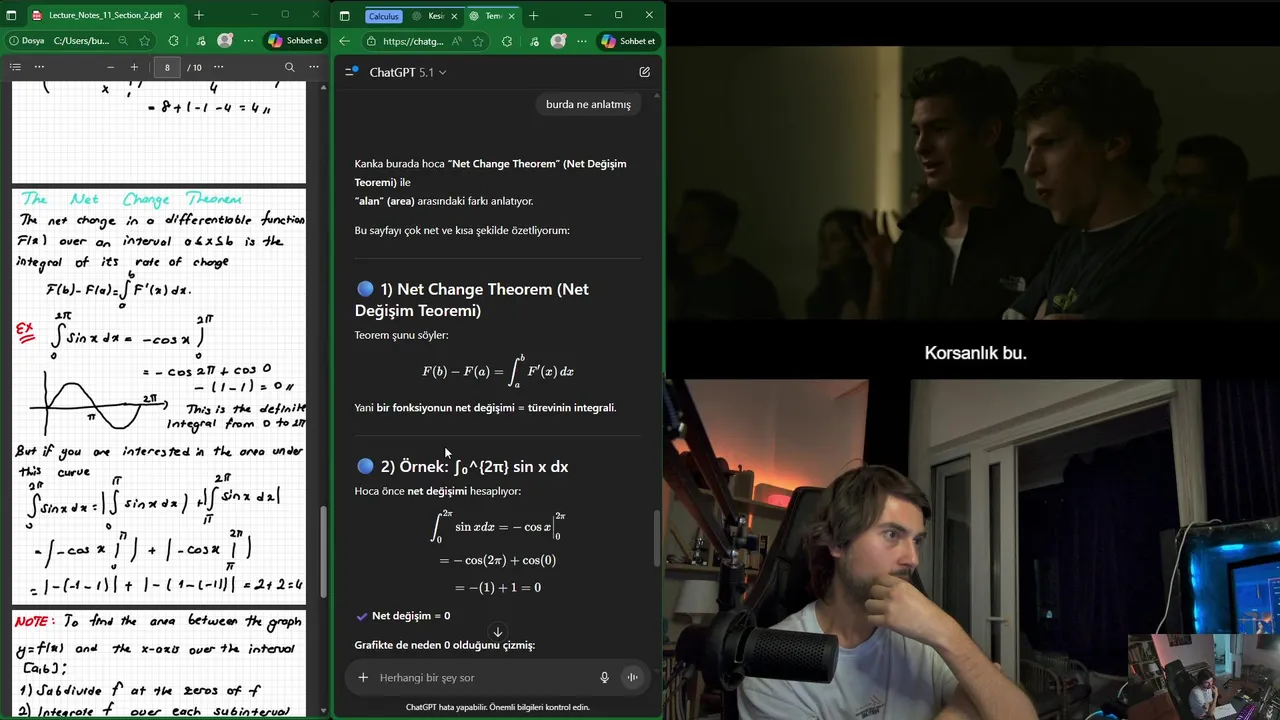The height and width of the screenshot is (720, 1280).
Task: Expand the ChatGPT 5.1 model selector
Action: point(408,72)
